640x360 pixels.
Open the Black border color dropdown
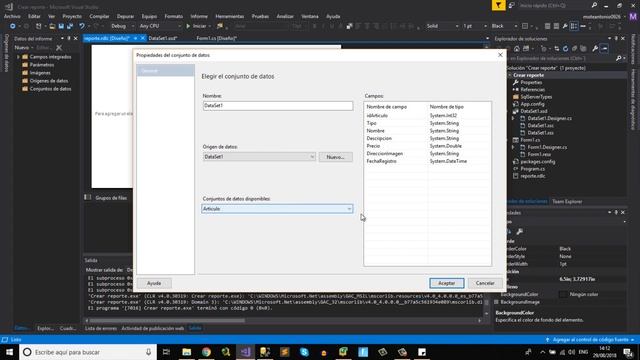click(504, 26)
